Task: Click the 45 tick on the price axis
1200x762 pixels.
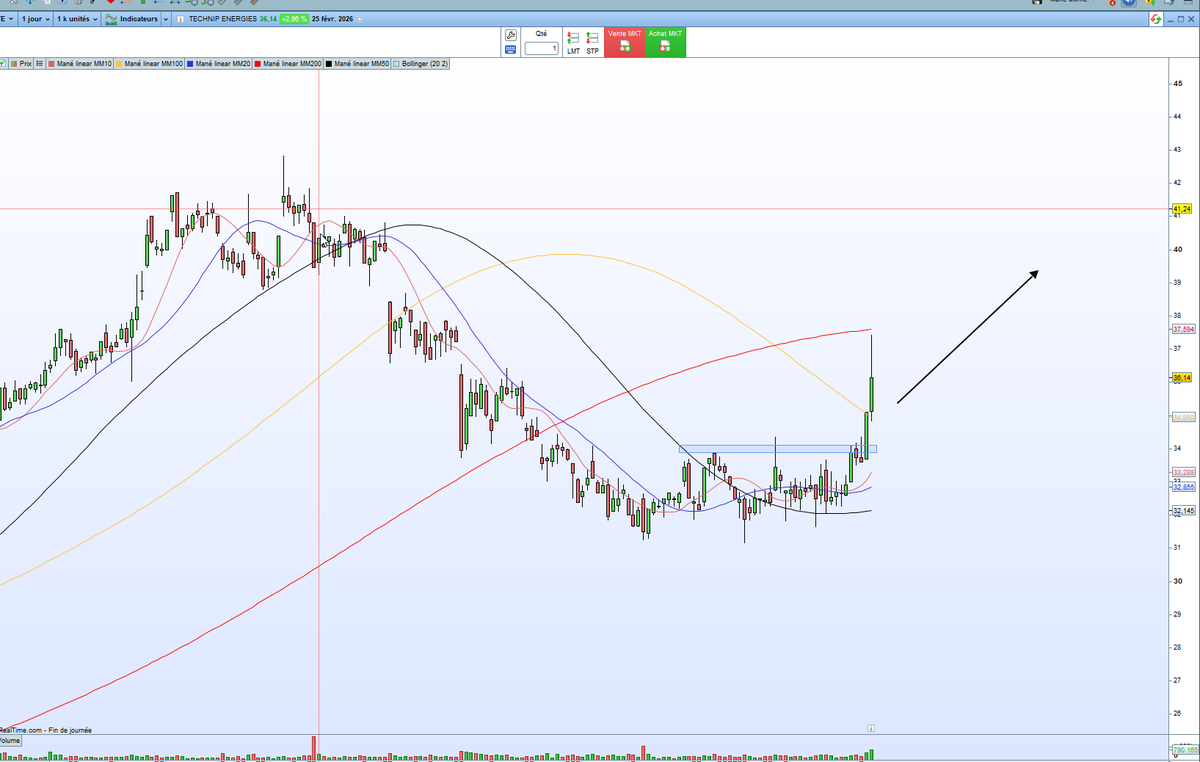Action: (x=1177, y=83)
